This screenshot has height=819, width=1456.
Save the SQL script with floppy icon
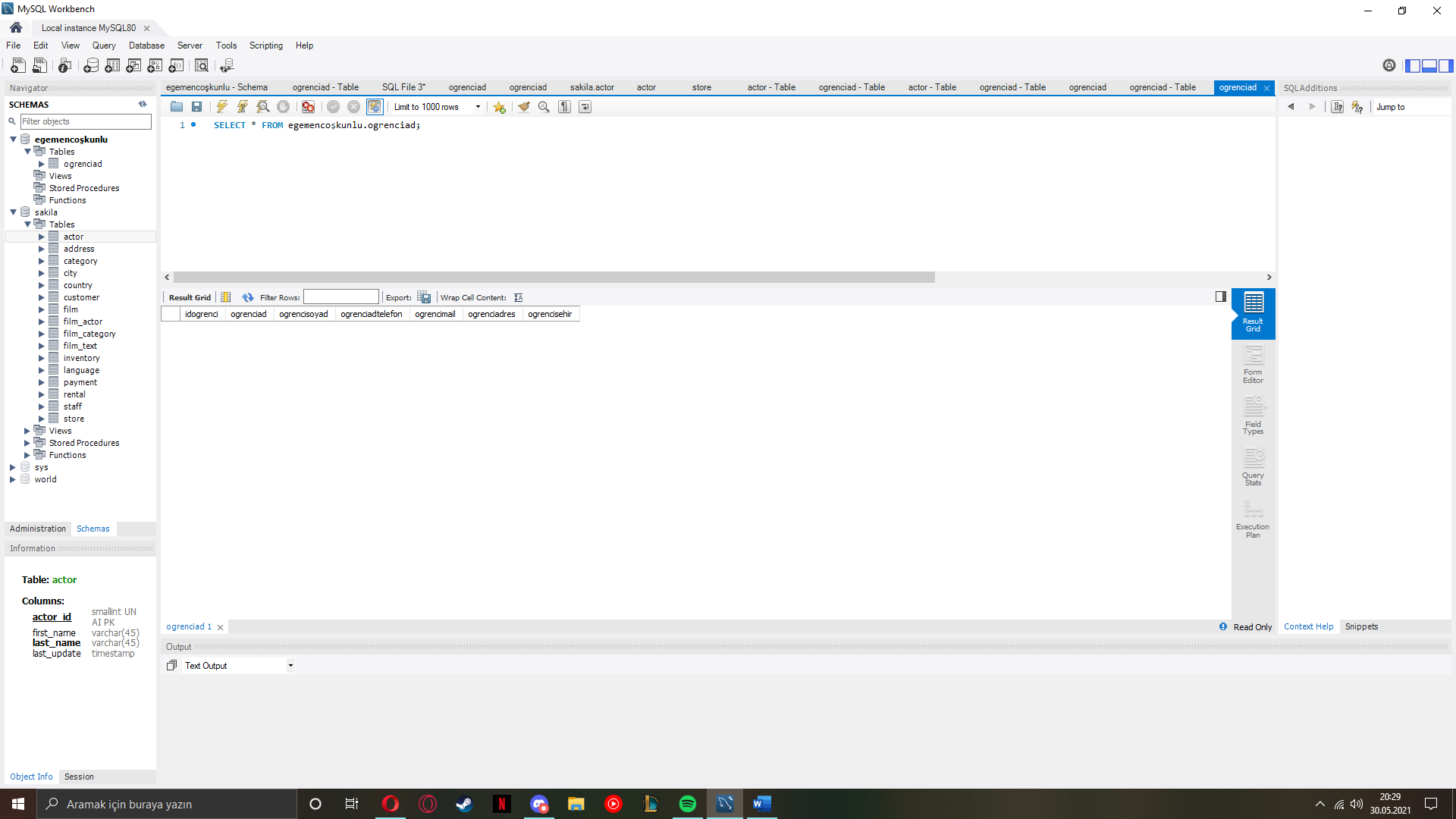[197, 107]
